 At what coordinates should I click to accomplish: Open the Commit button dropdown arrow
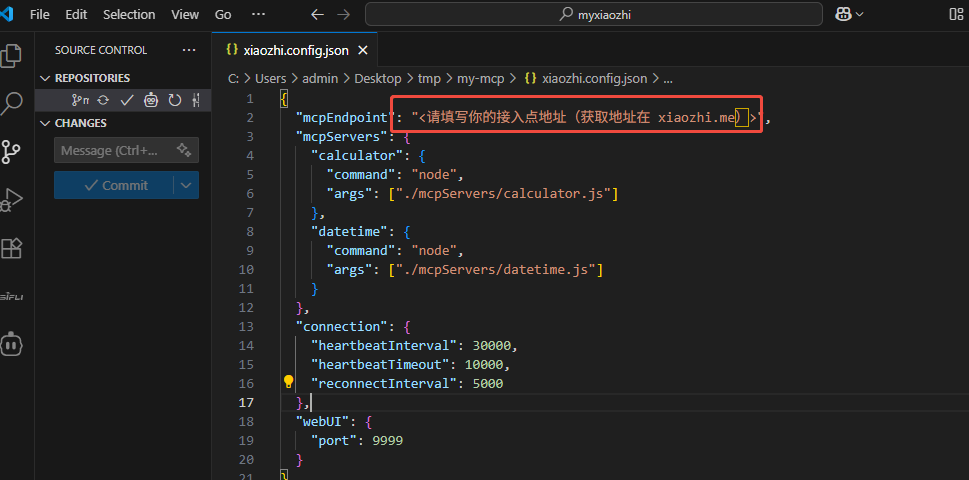coord(186,185)
